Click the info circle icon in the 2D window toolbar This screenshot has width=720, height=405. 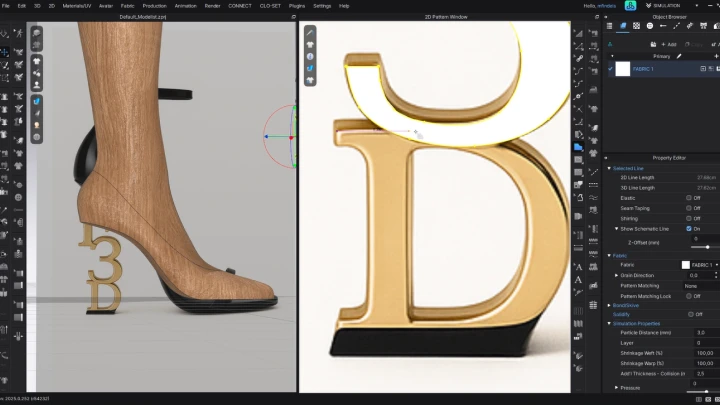tap(310, 56)
